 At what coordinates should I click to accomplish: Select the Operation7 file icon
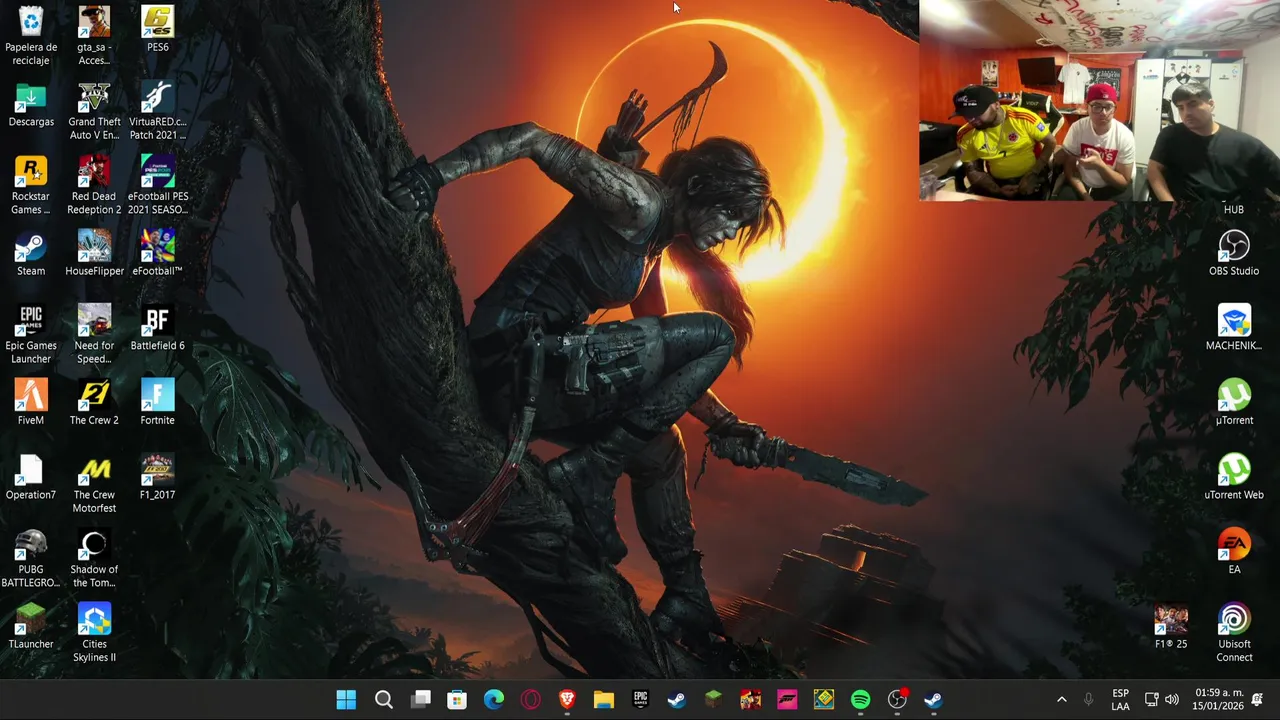[31, 477]
